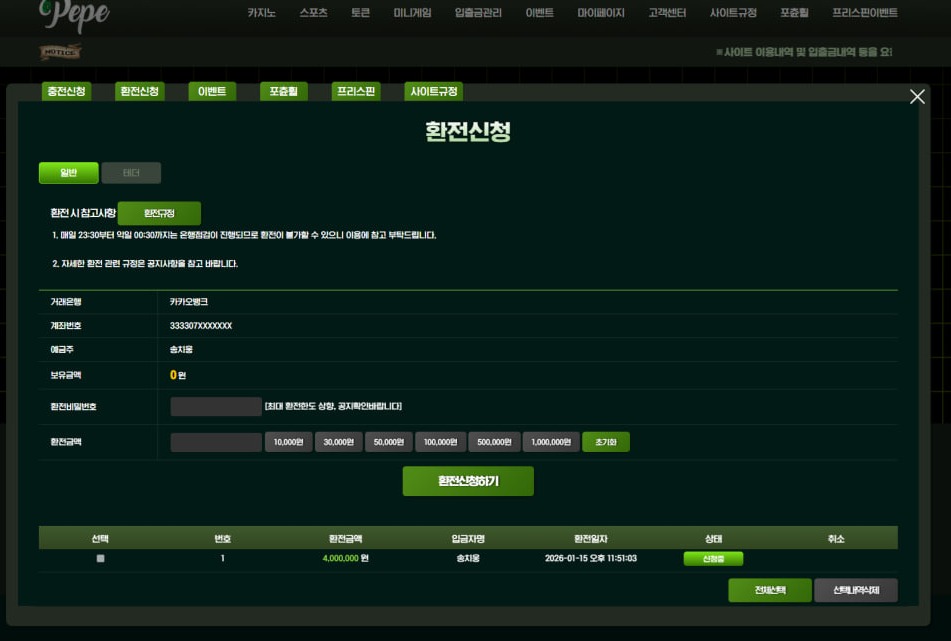Click the notice badge icon below the logo
This screenshot has width=951, height=641.
pyautogui.click(x=60, y=52)
